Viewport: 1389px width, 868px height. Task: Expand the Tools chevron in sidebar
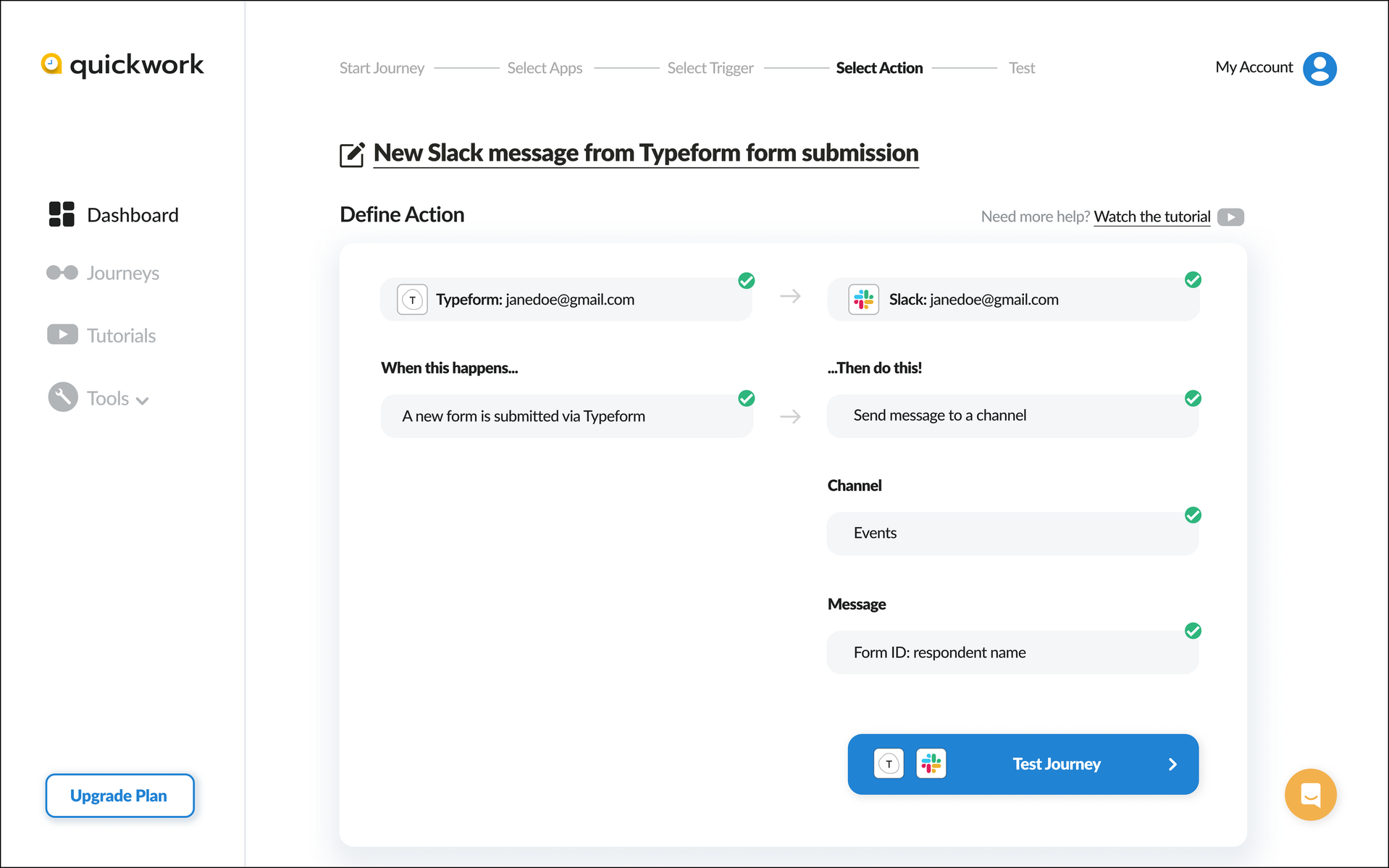pos(143,400)
